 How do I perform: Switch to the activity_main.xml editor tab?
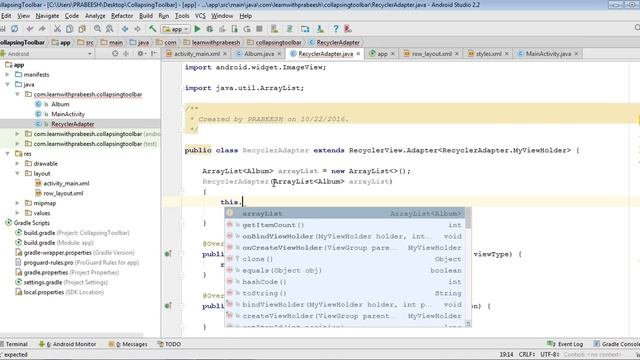tap(197, 54)
